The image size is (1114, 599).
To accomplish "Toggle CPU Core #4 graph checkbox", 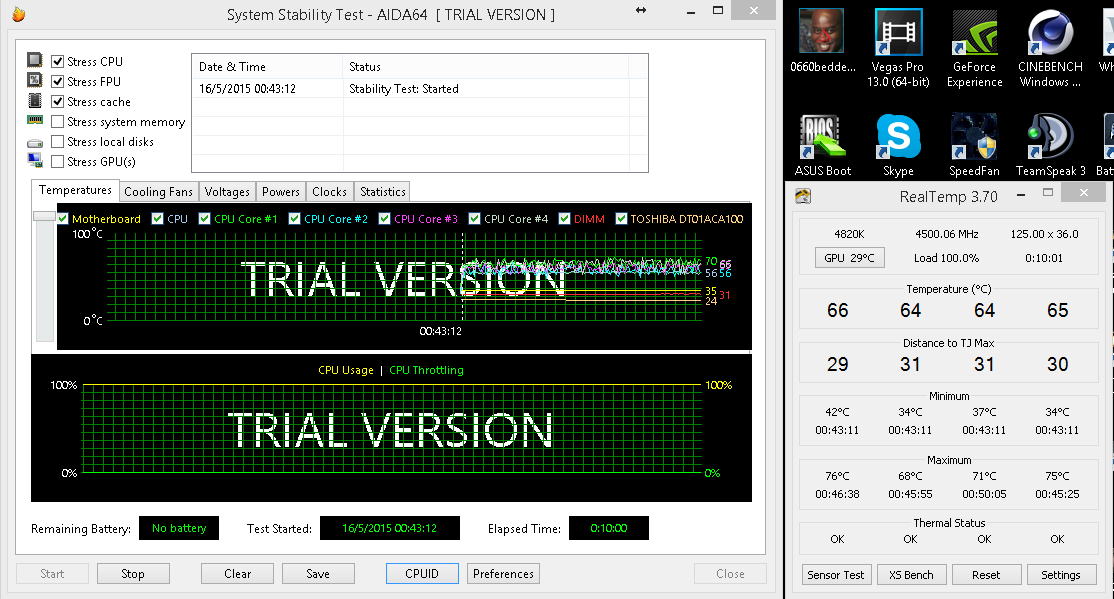I will click(475, 218).
